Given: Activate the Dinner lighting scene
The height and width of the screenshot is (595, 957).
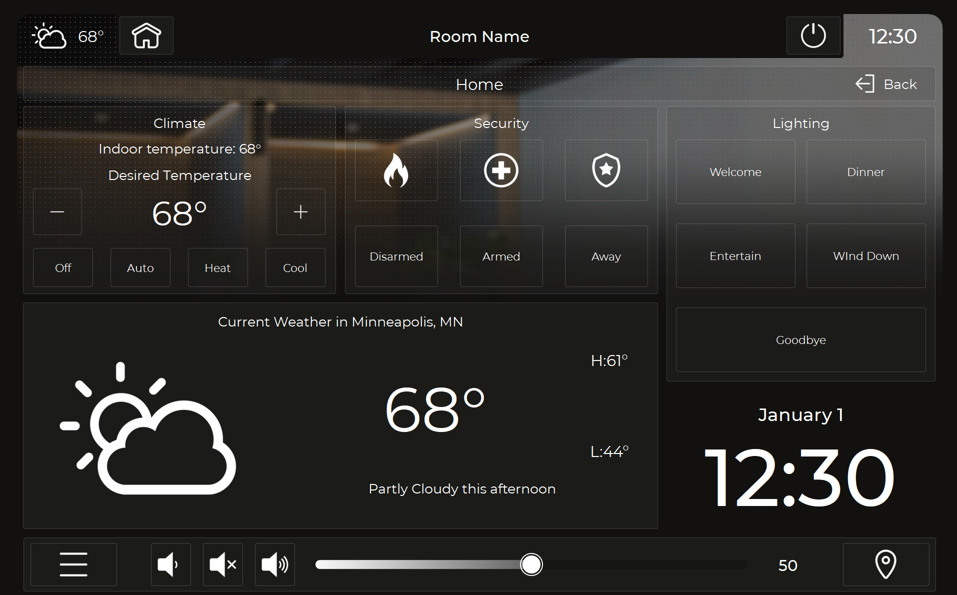Looking at the screenshot, I should [x=865, y=172].
